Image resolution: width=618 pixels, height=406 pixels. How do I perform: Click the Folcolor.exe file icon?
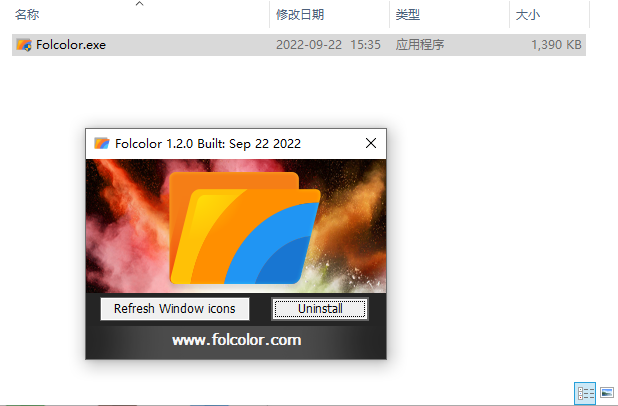click(x=24, y=45)
